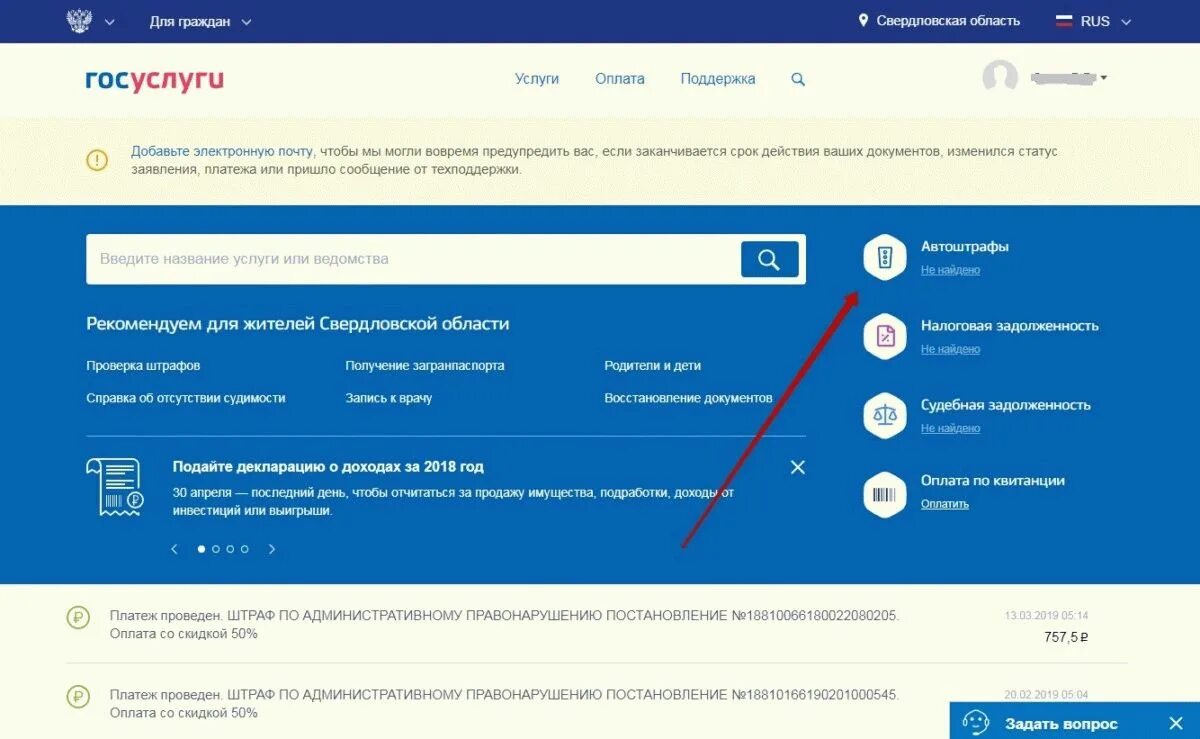Screen dimensions: 1200x739
Task: Click 'Не найдено' under Судебная задолженность
Action: [950, 428]
